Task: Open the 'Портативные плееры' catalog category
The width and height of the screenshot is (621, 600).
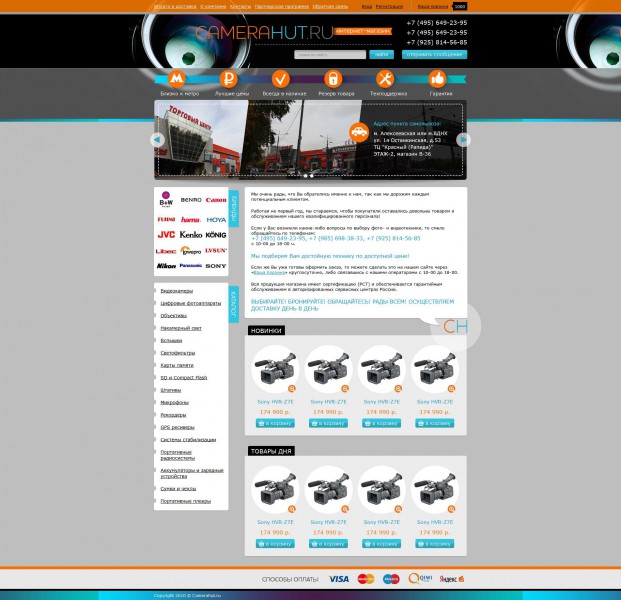Action: coord(185,501)
